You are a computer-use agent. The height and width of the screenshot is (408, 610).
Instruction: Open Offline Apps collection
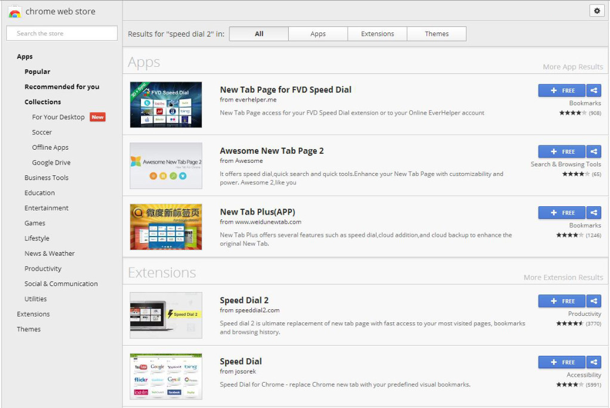tap(50, 147)
